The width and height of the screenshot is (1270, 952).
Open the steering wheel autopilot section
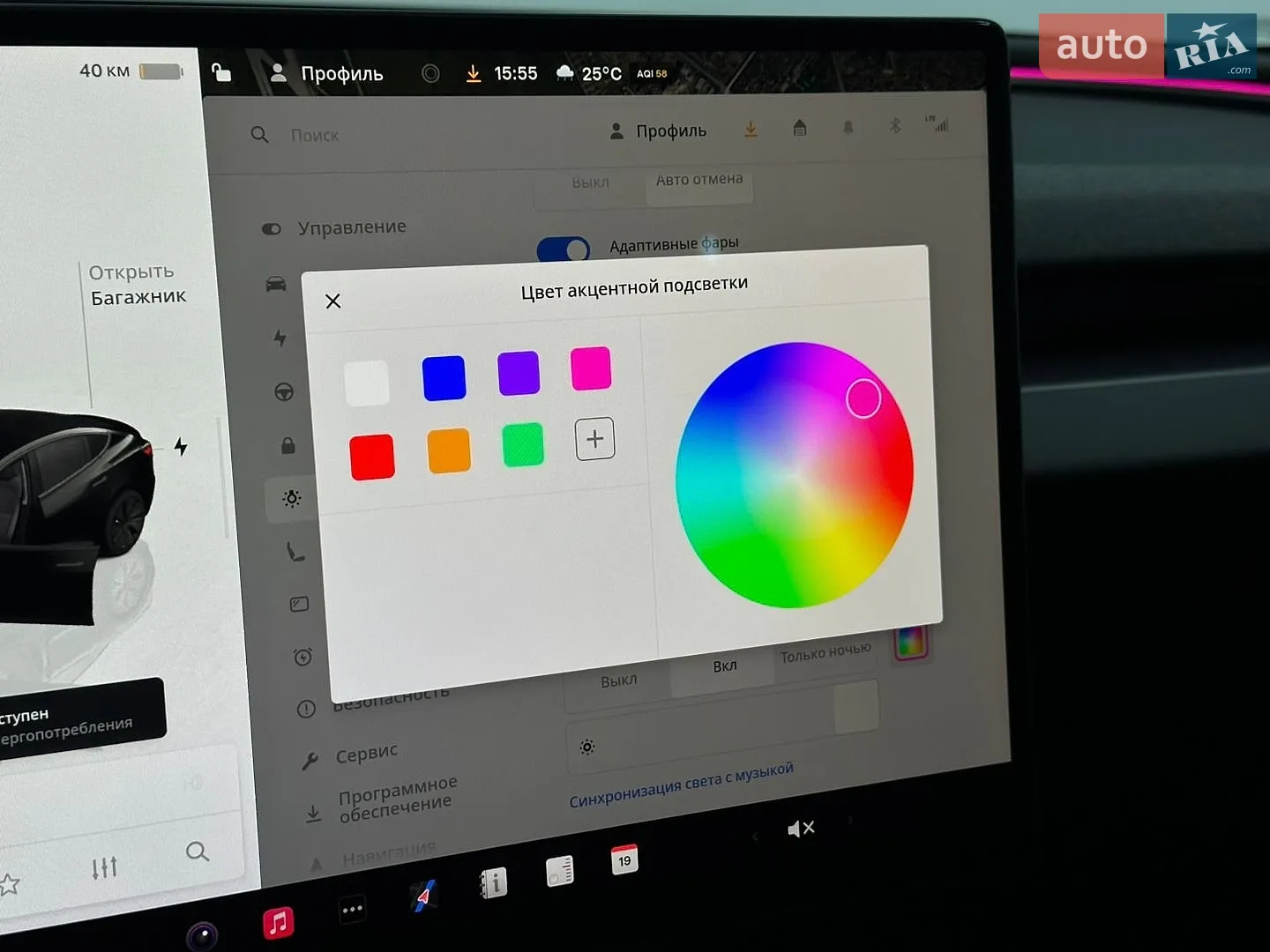tap(284, 392)
